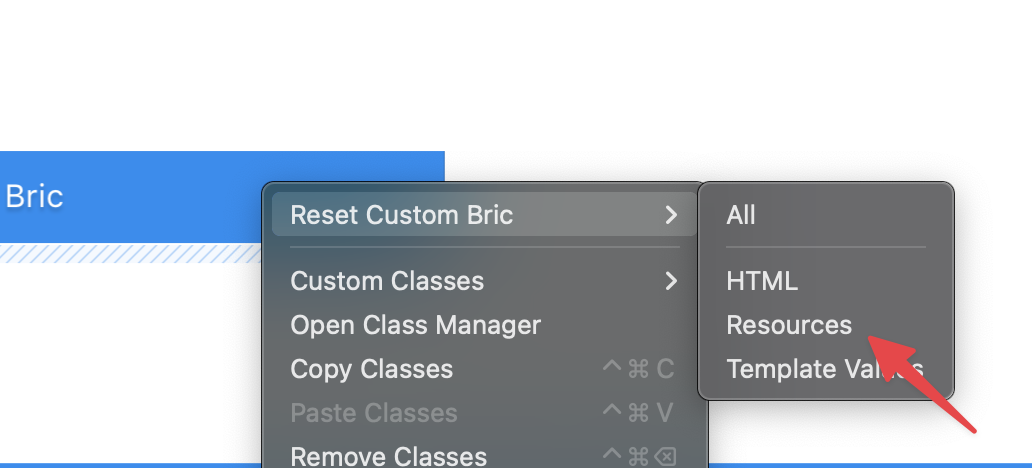This screenshot has height=468, width=1032.
Task: Select Remove Classes from the menu
Action: coord(388,456)
